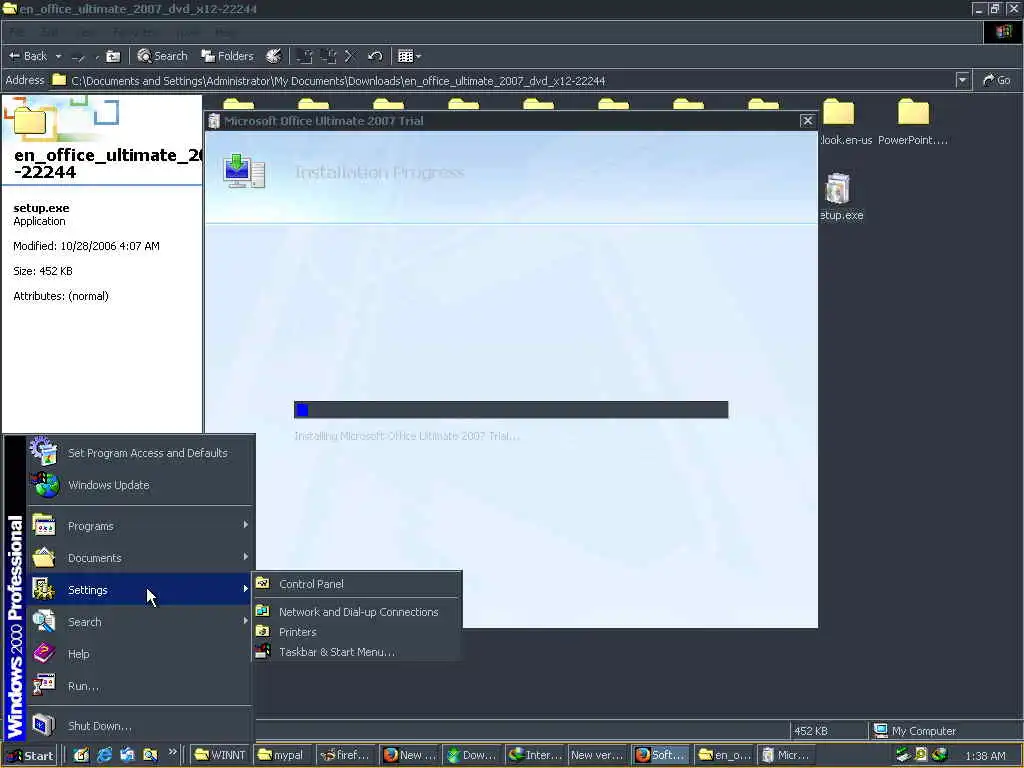Viewport: 1024px width, 768px height.
Task: Select the setup.exe file icon
Action: pos(838,189)
